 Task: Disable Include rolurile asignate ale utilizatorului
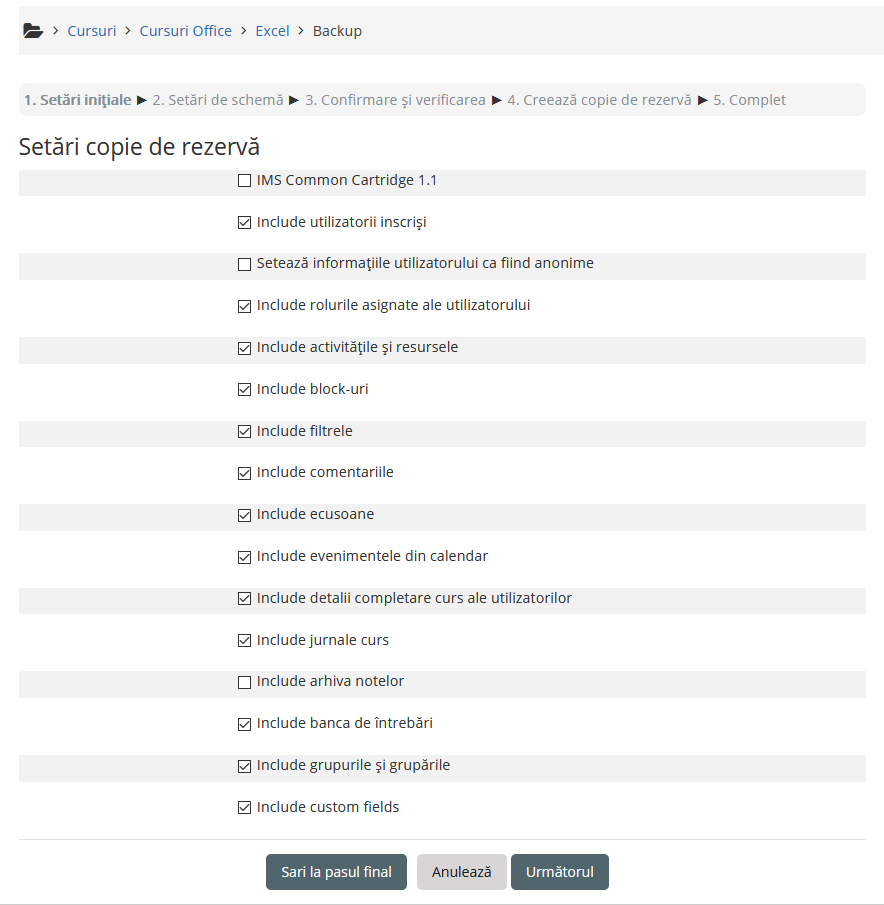point(244,306)
